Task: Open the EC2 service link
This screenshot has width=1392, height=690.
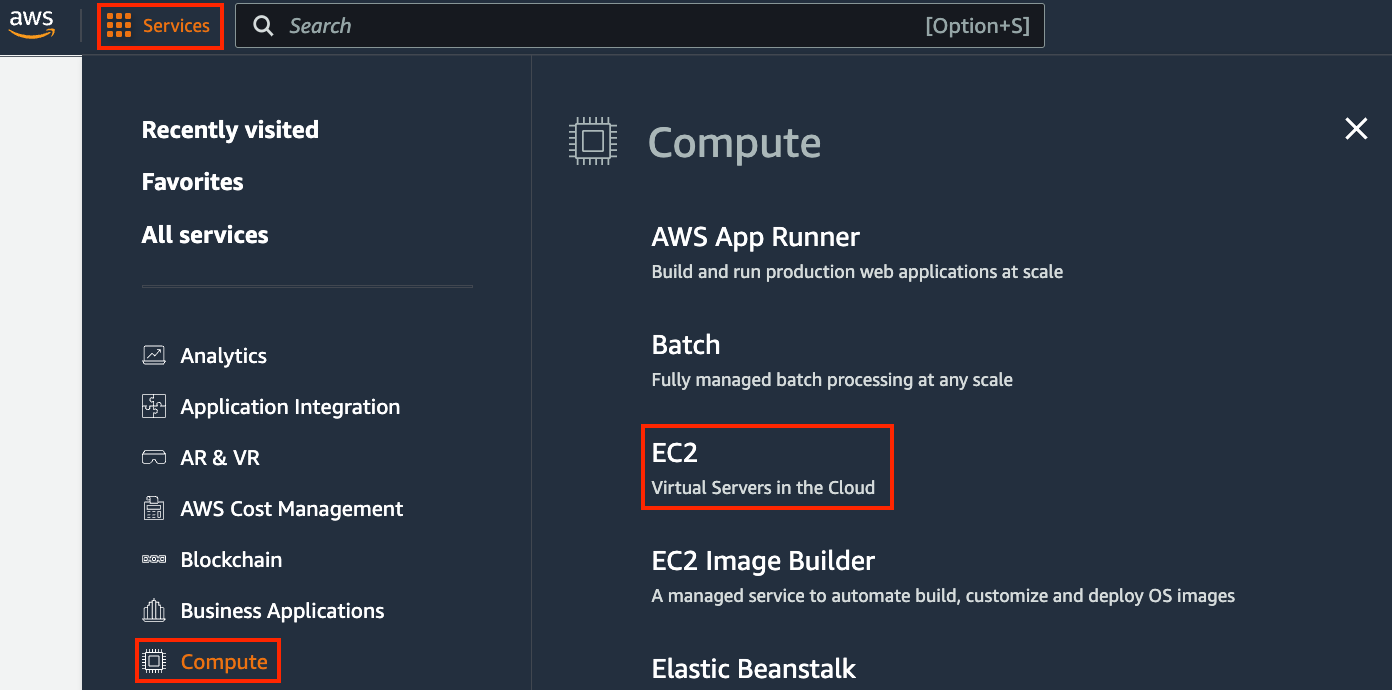Action: click(675, 453)
